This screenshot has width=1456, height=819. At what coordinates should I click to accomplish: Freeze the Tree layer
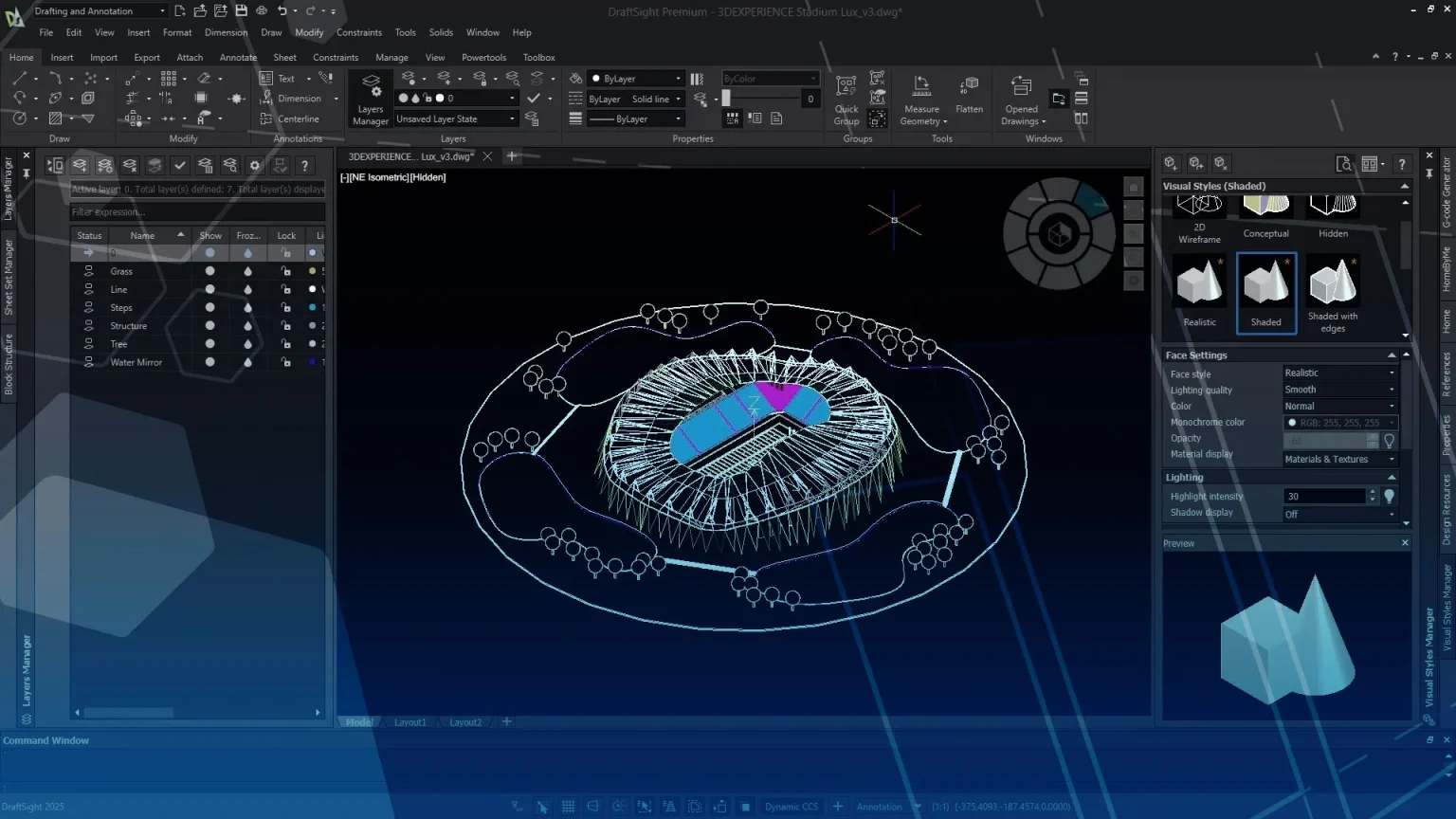click(247, 343)
